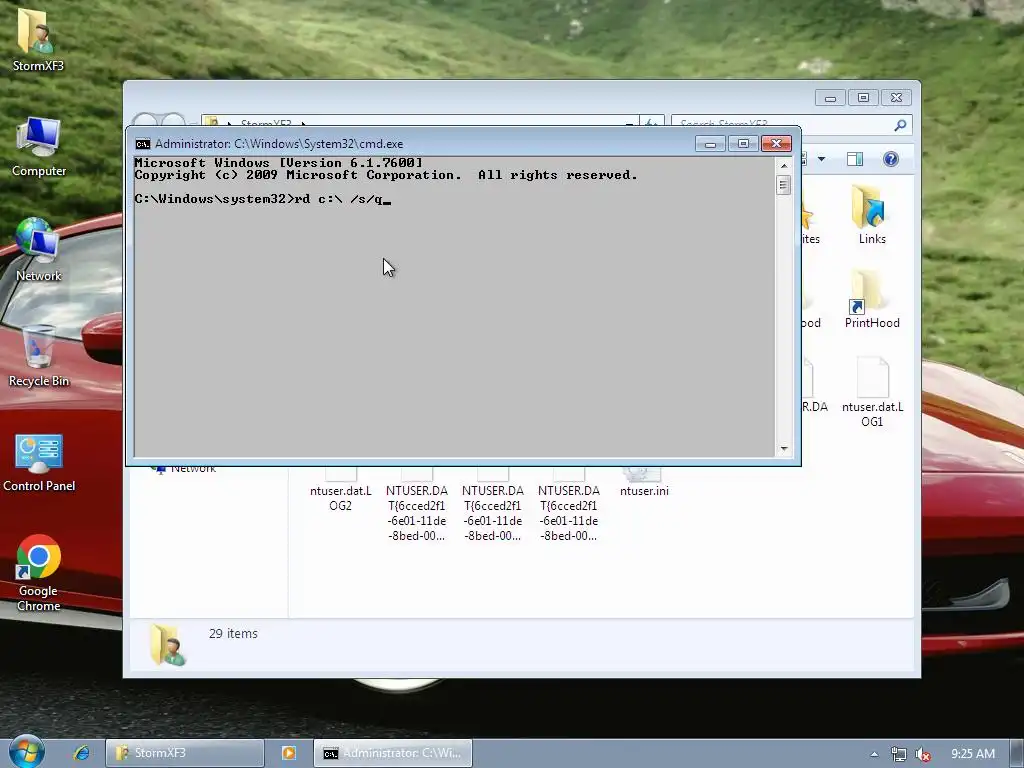Screen dimensions: 1024x768
Task: Open the Network desktop icon
Action: pyautogui.click(x=39, y=250)
